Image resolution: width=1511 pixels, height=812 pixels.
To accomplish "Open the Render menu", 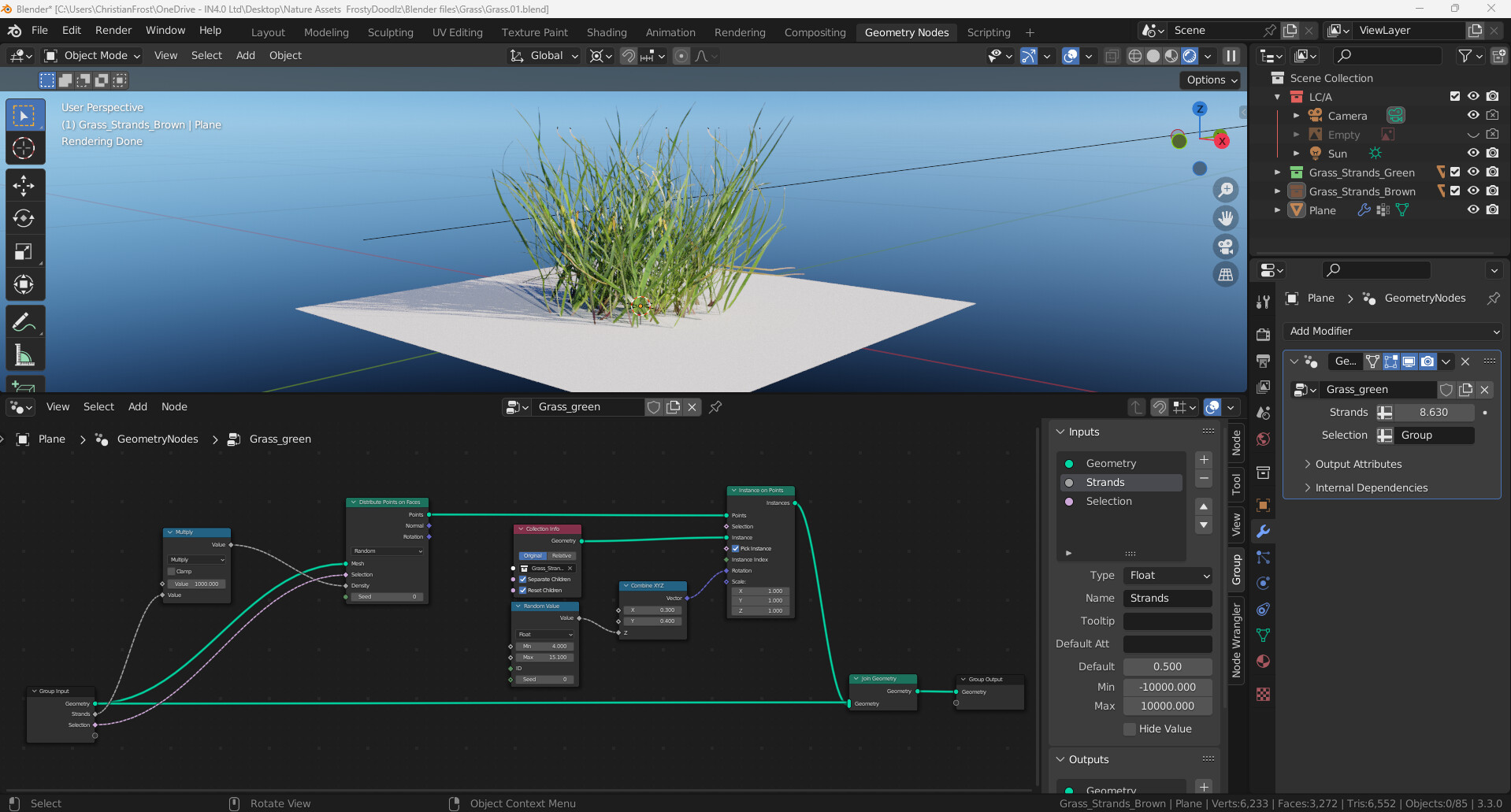I will (x=113, y=30).
